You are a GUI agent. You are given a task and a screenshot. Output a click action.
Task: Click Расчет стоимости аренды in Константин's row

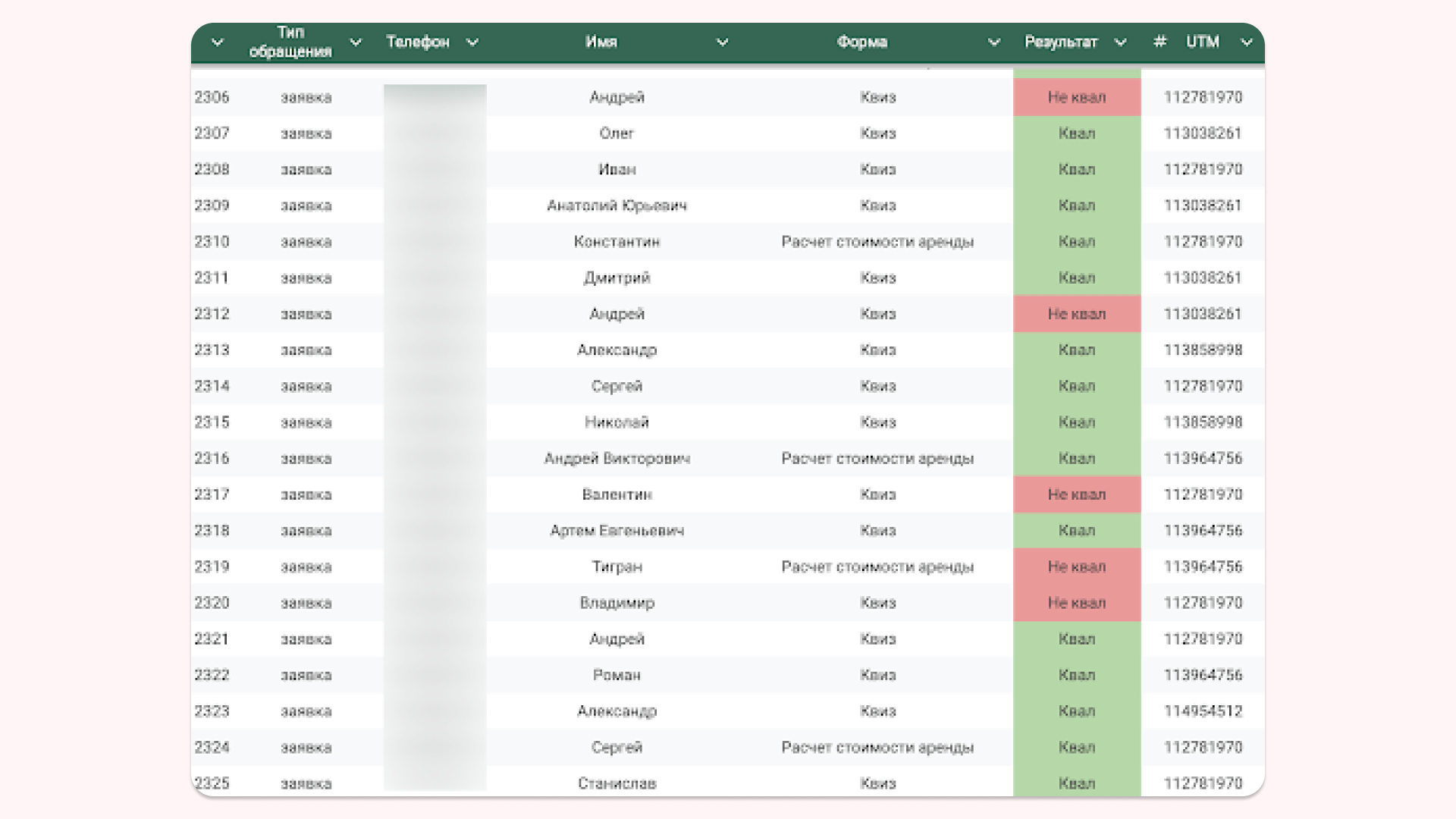[877, 242]
